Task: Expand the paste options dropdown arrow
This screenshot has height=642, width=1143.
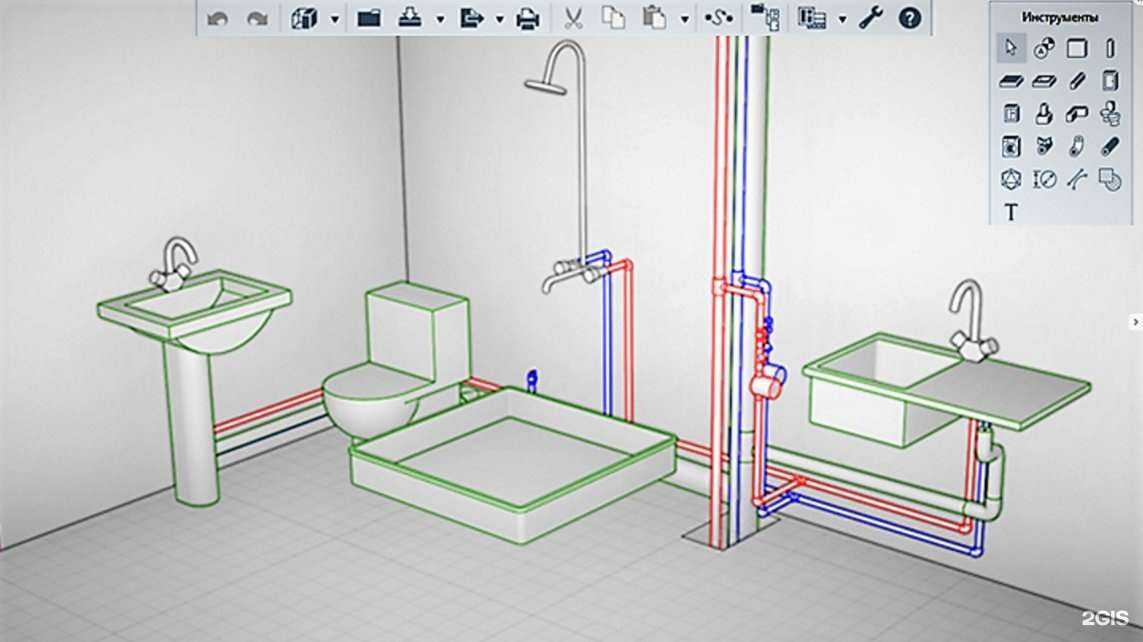Action: click(684, 19)
